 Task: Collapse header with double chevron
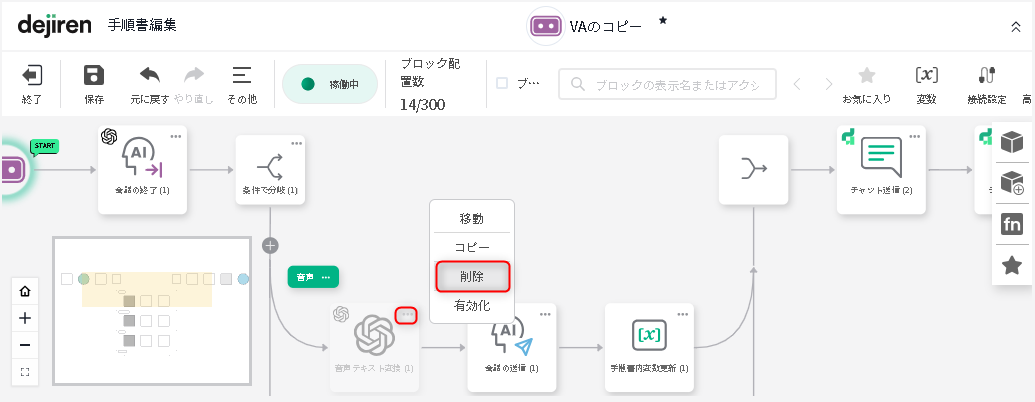click(1016, 26)
